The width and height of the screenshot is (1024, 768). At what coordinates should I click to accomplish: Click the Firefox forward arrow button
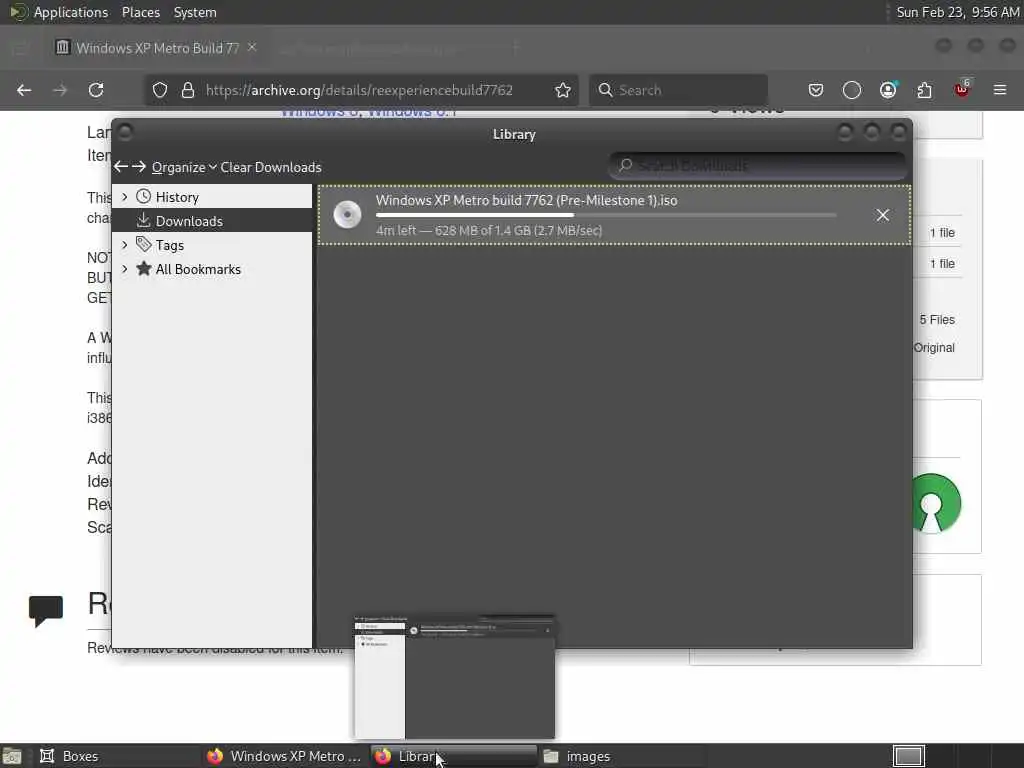pyautogui.click(x=60, y=90)
